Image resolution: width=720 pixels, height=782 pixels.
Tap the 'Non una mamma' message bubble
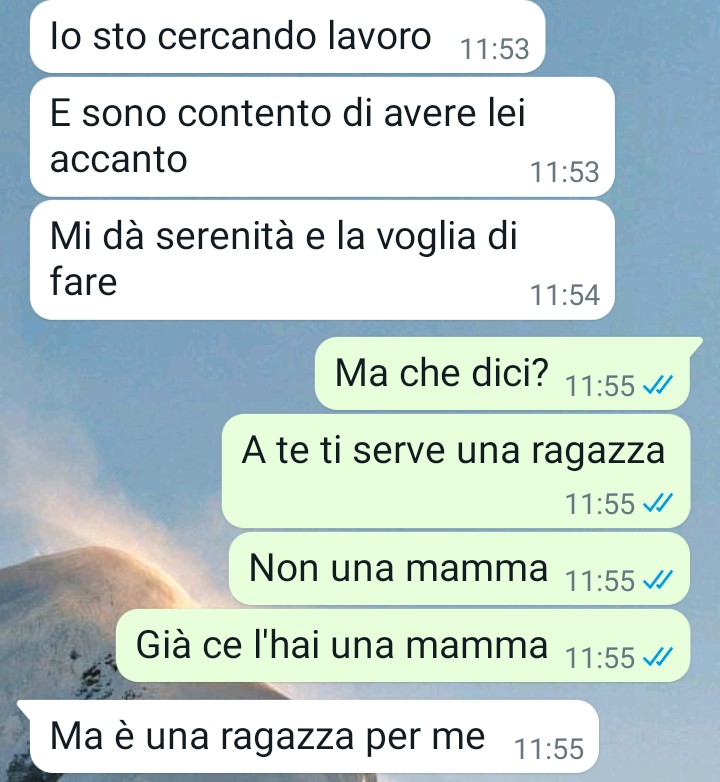[459, 569]
